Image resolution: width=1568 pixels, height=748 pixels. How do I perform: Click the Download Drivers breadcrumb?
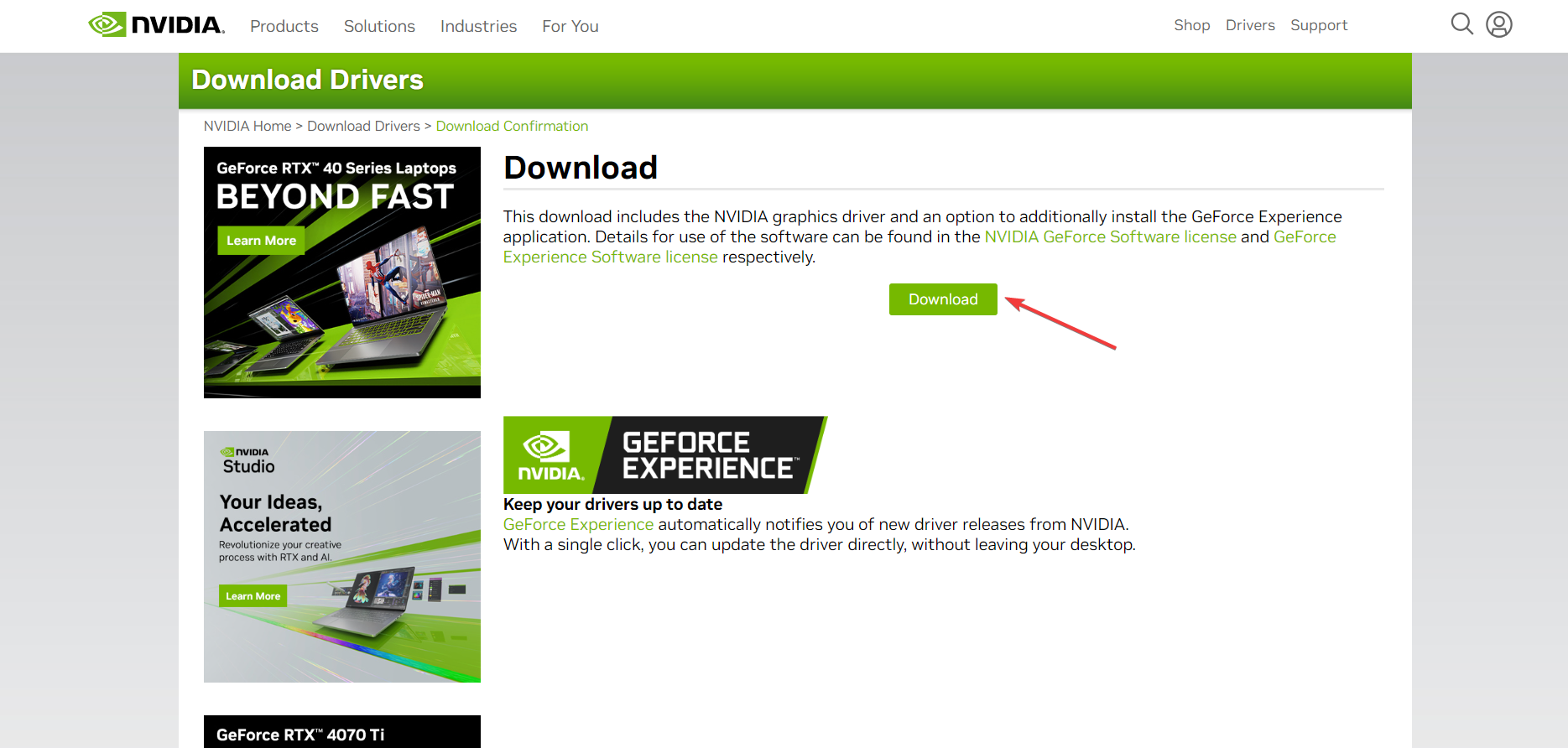[363, 126]
